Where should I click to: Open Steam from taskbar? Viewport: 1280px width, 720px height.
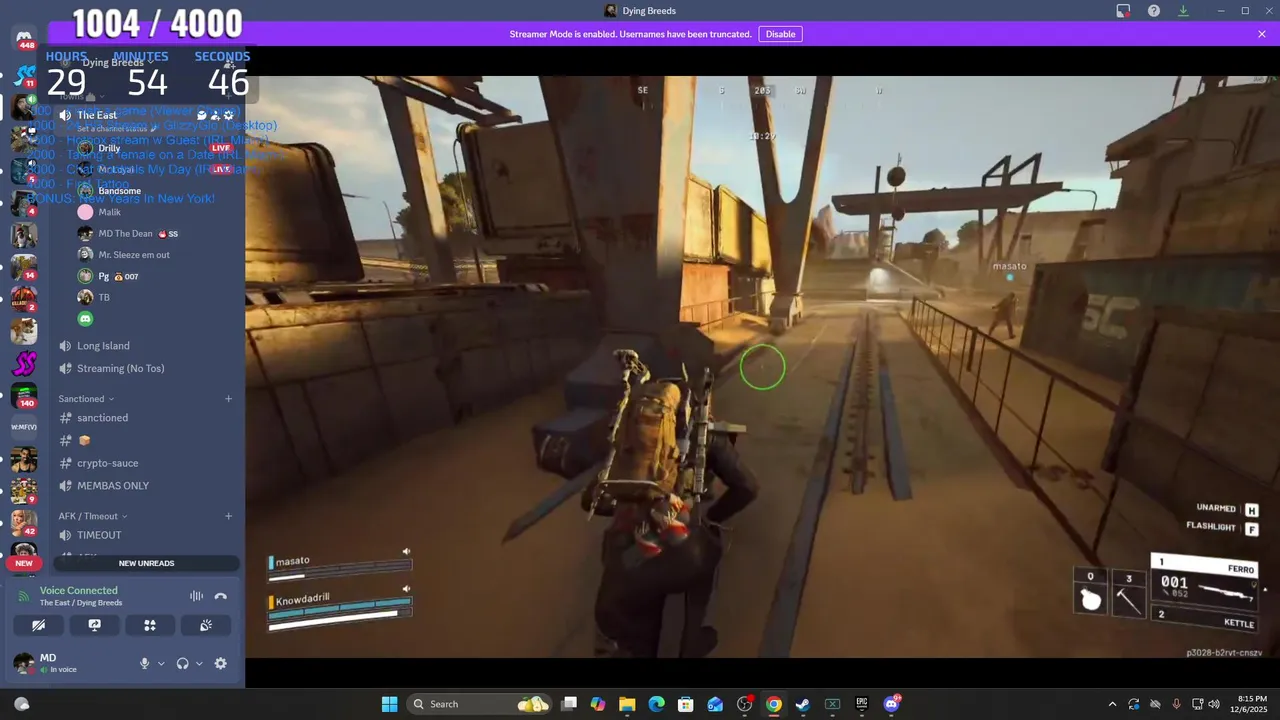803,704
